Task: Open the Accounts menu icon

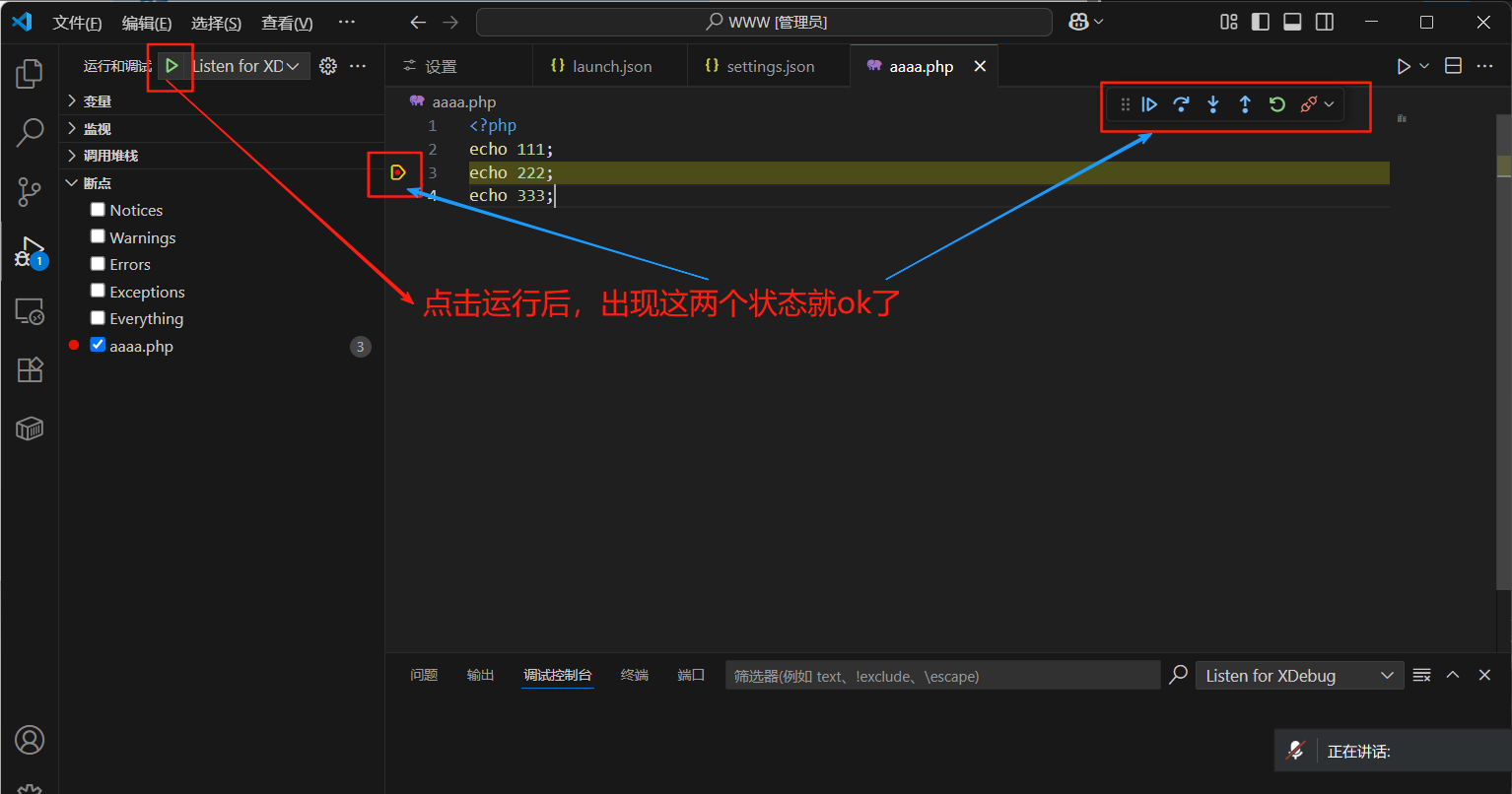Action: click(x=30, y=739)
